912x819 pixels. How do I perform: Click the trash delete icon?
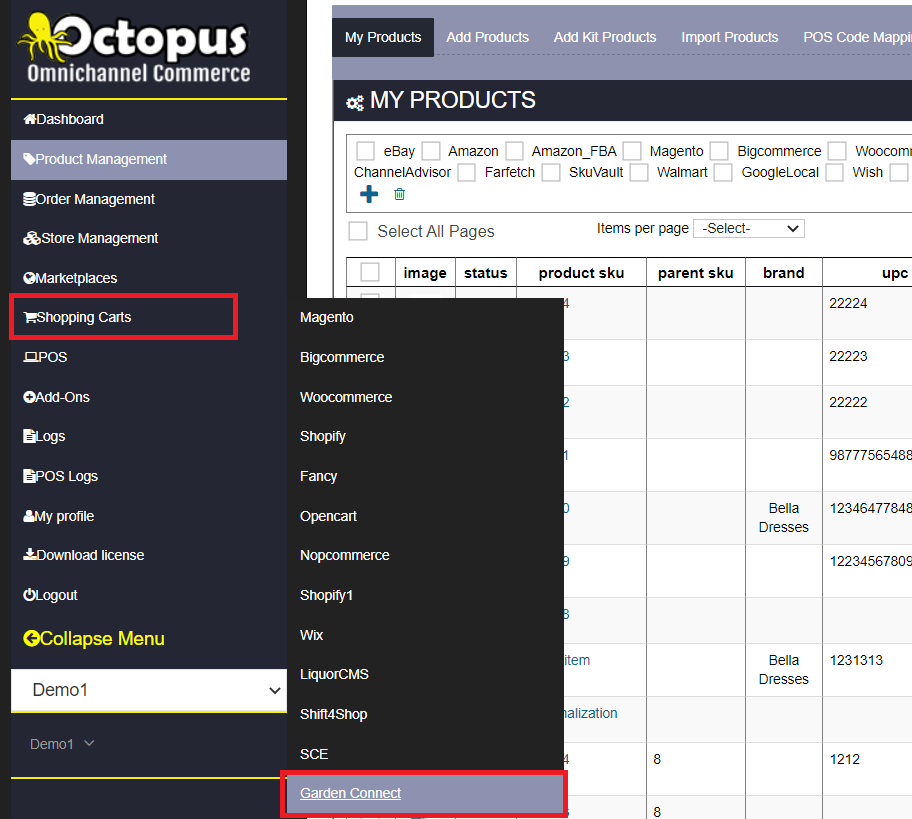tap(400, 194)
